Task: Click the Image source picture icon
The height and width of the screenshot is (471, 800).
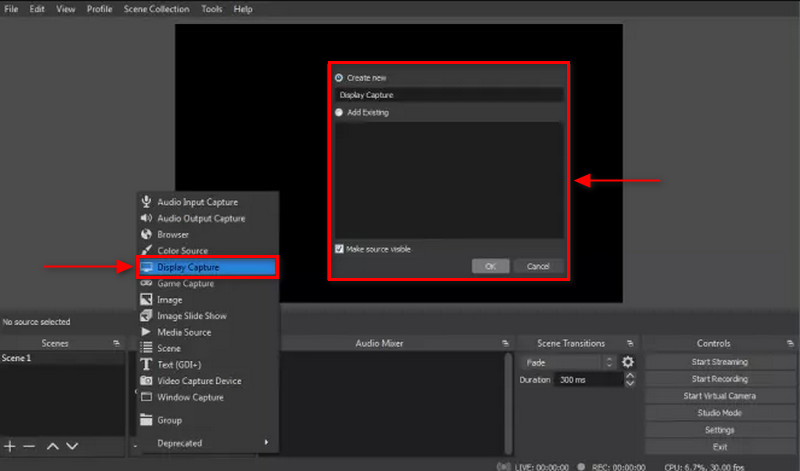Action: [146, 300]
